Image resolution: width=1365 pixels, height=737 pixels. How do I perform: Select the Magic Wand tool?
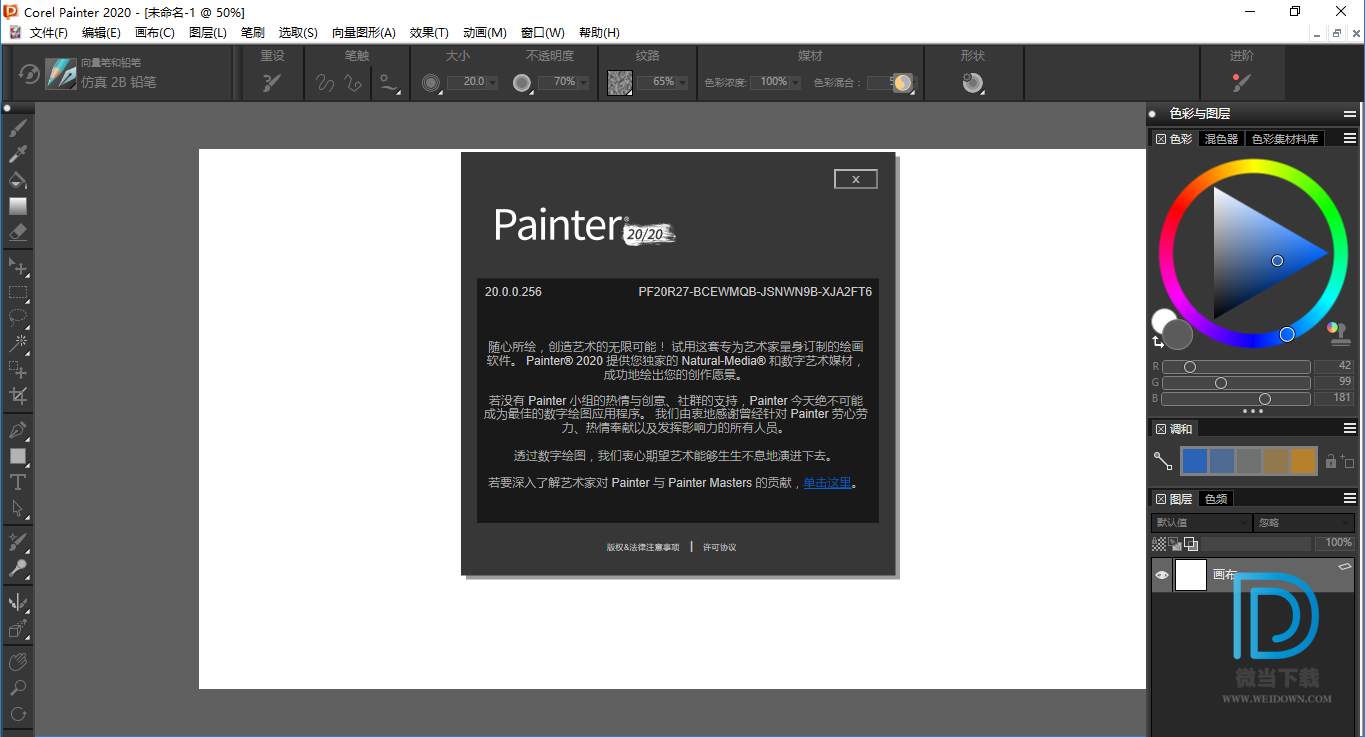point(18,344)
